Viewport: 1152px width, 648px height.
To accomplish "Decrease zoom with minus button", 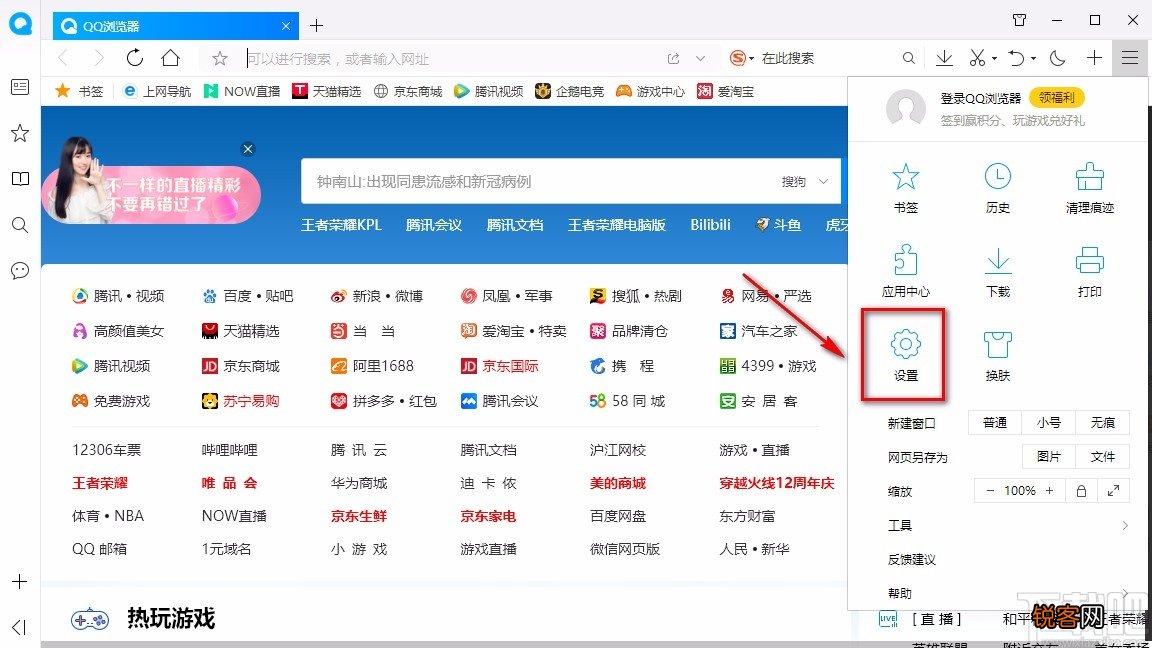I will point(990,490).
